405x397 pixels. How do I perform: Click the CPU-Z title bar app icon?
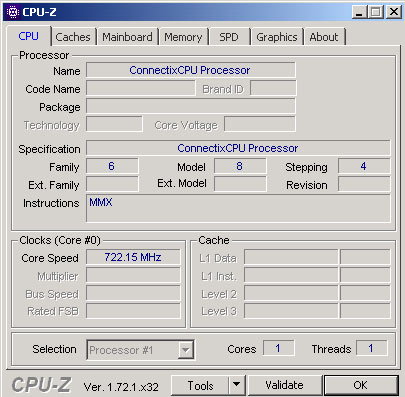(x=13, y=12)
